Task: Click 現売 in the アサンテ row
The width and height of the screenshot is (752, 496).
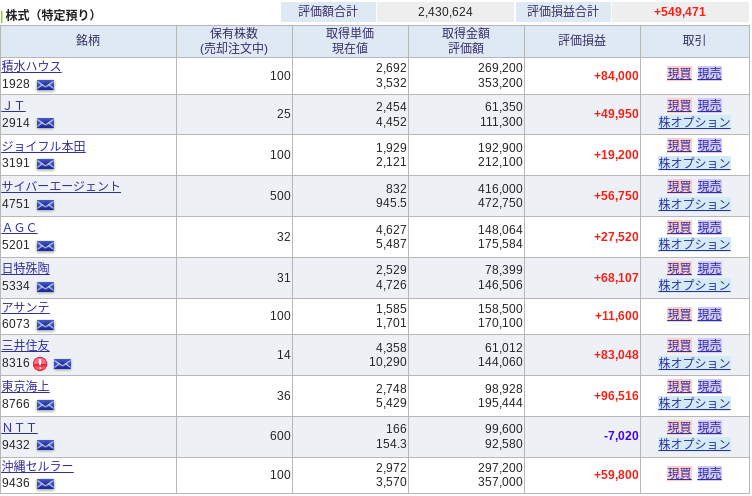Action: (x=709, y=315)
